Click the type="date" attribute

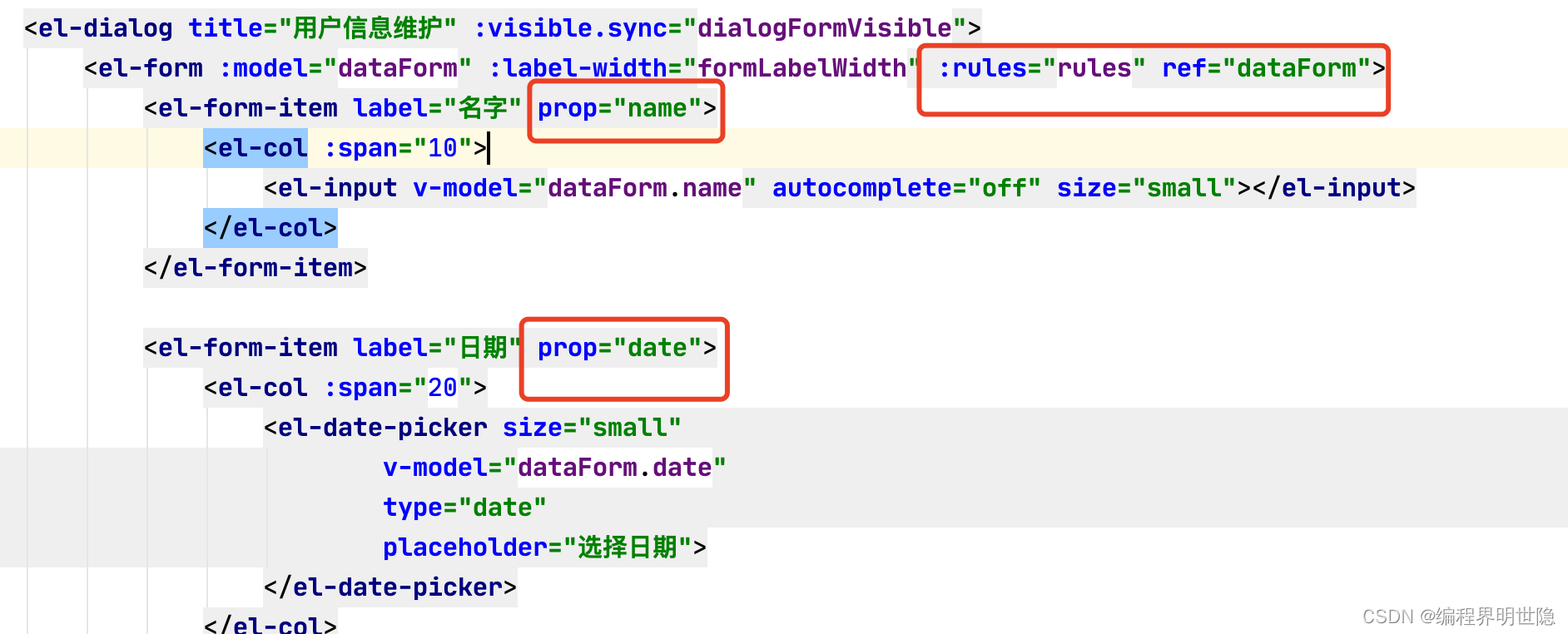coord(465,508)
